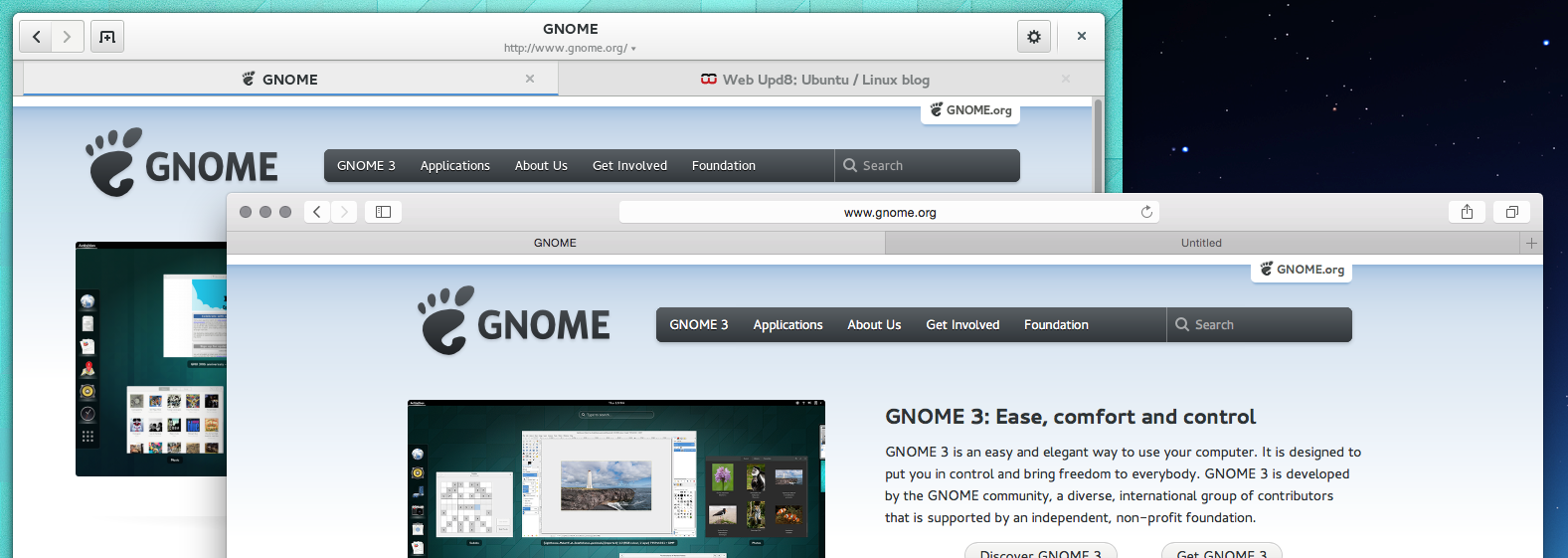Viewport: 1568px width, 558px height.
Task: Open Get Involved in the back window's nav bar
Action: [x=629, y=166]
